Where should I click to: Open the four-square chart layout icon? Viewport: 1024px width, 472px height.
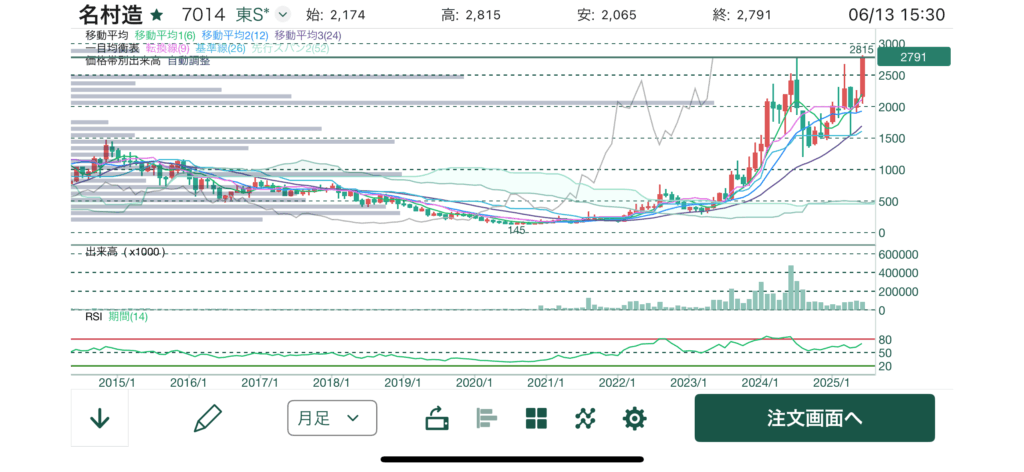click(536, 418)
